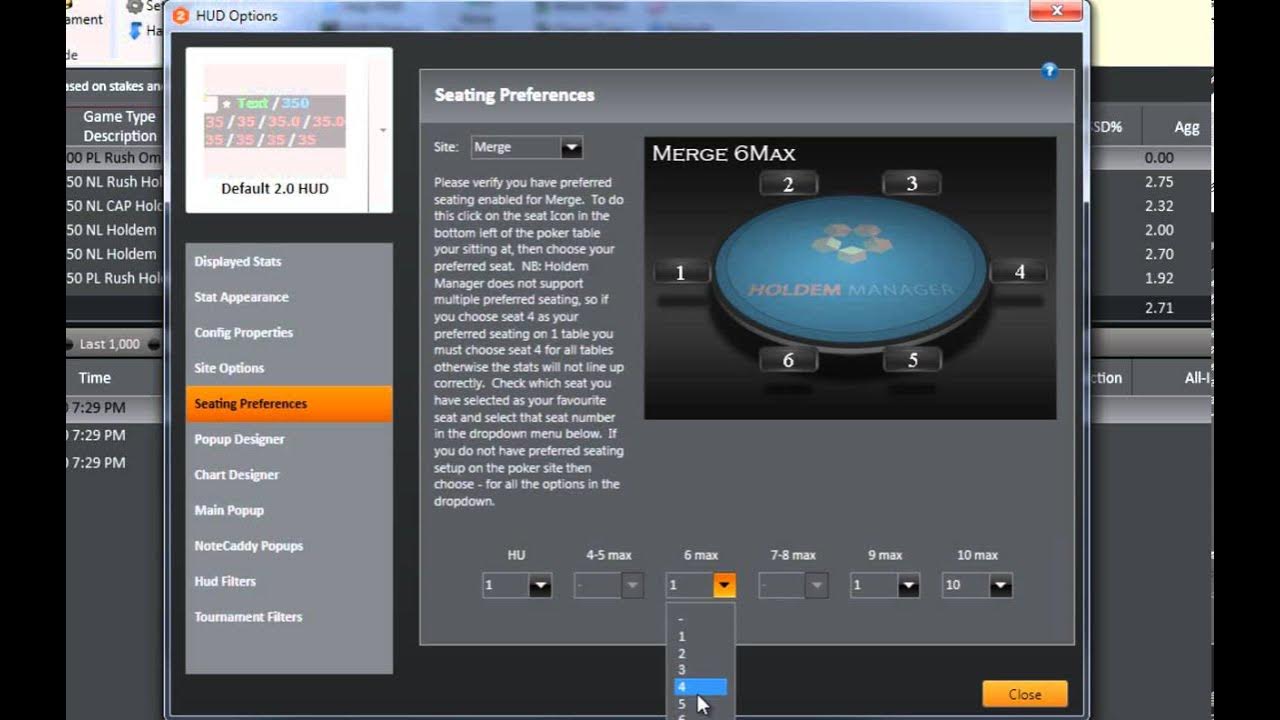The image size is (1280, 720).
Task: Click the blue help question mark icon
Action: [x=1049, y=70]
